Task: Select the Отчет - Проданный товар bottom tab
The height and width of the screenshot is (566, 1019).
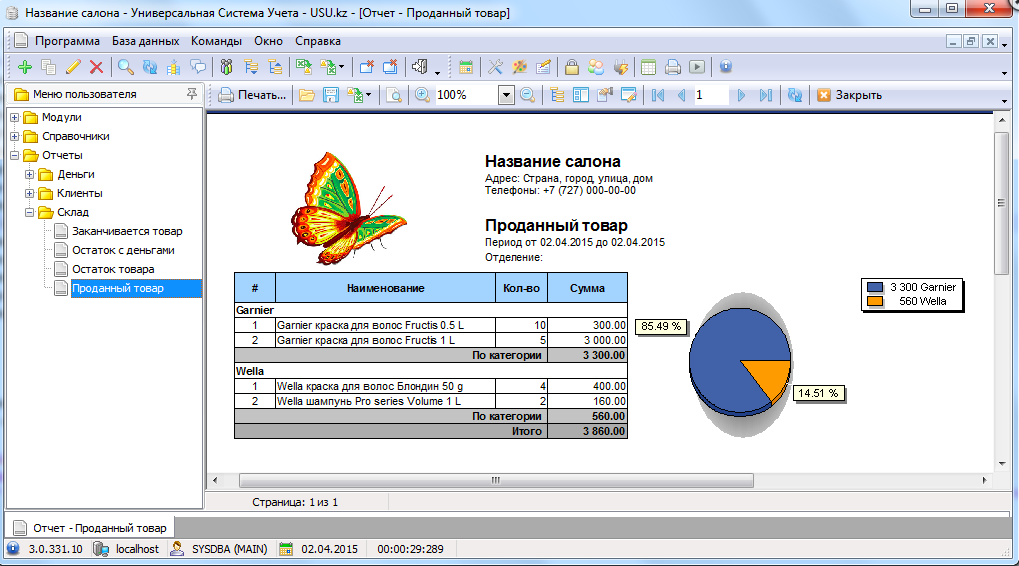Action: (90, 528)
